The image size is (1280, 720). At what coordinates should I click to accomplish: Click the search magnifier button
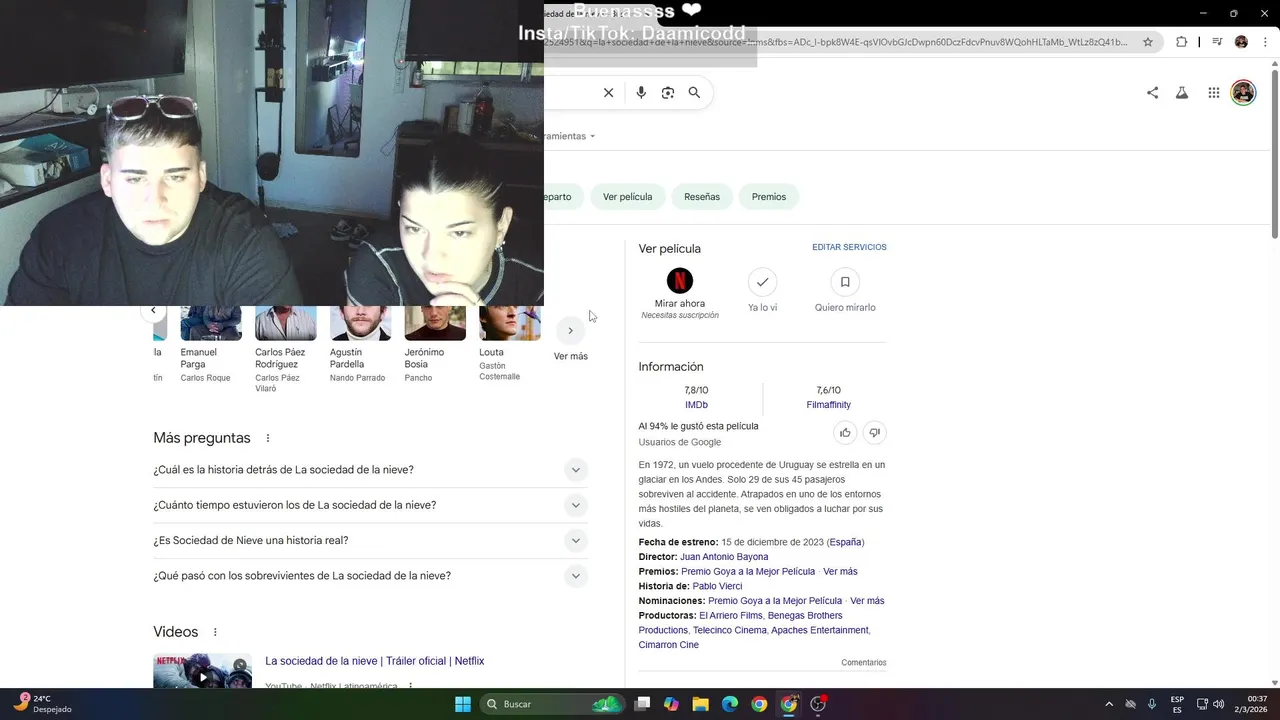tap(694, 93)
